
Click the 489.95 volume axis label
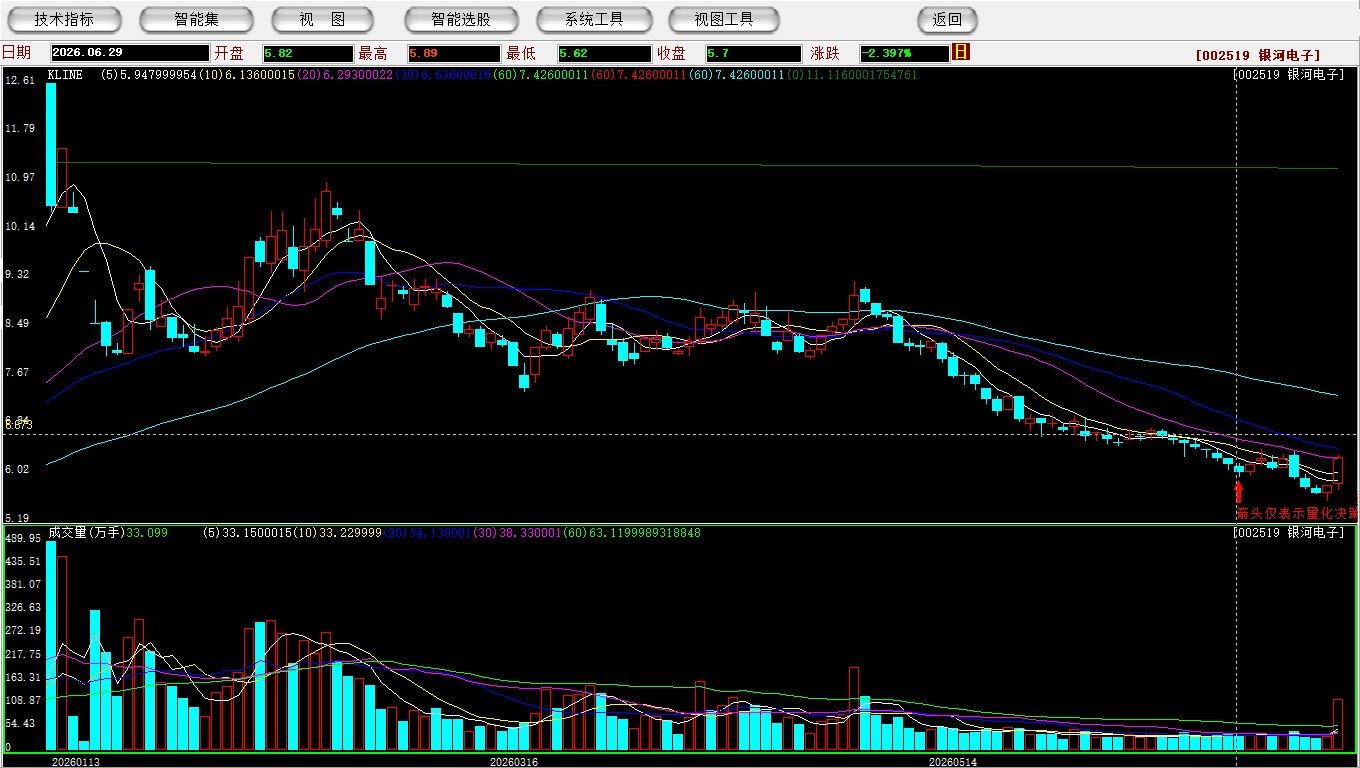pyautogui.click(x=23, y=538)
